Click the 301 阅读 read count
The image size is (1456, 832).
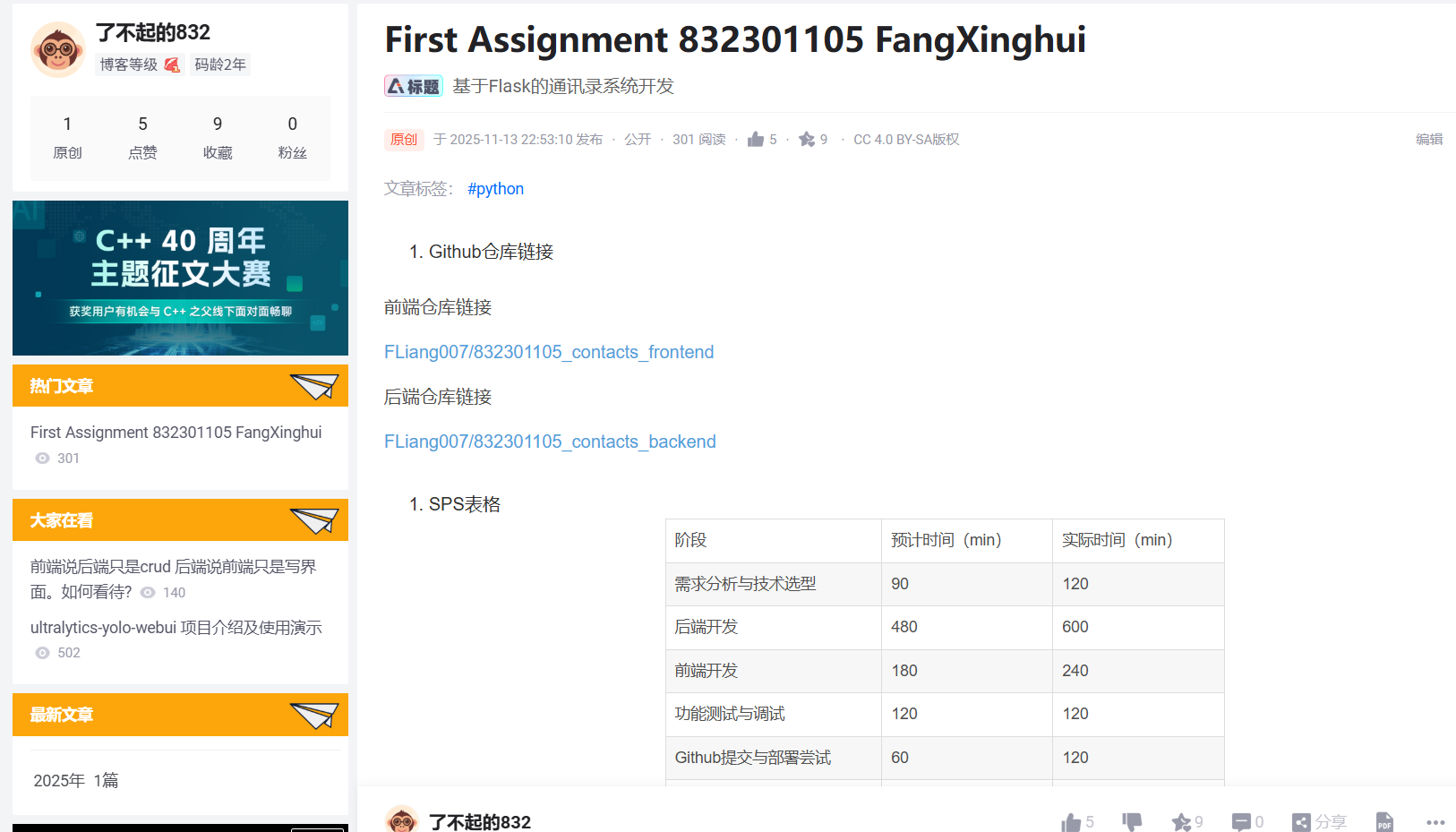coord(699,139)
